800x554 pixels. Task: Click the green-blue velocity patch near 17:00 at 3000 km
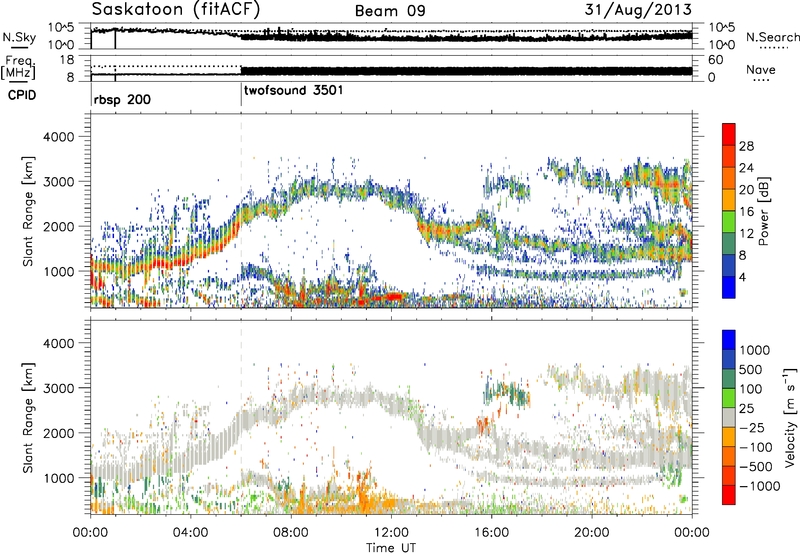point(507,392)
